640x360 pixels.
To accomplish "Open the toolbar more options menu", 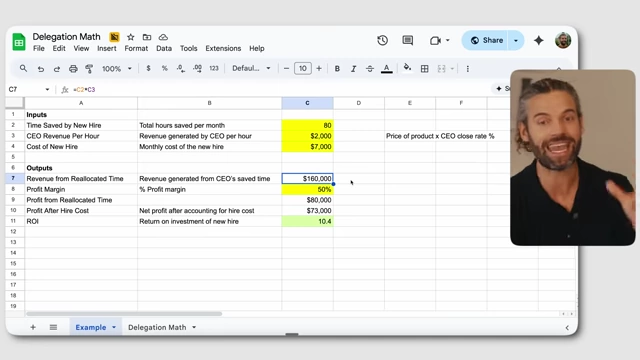I will (x=467, y=69).
